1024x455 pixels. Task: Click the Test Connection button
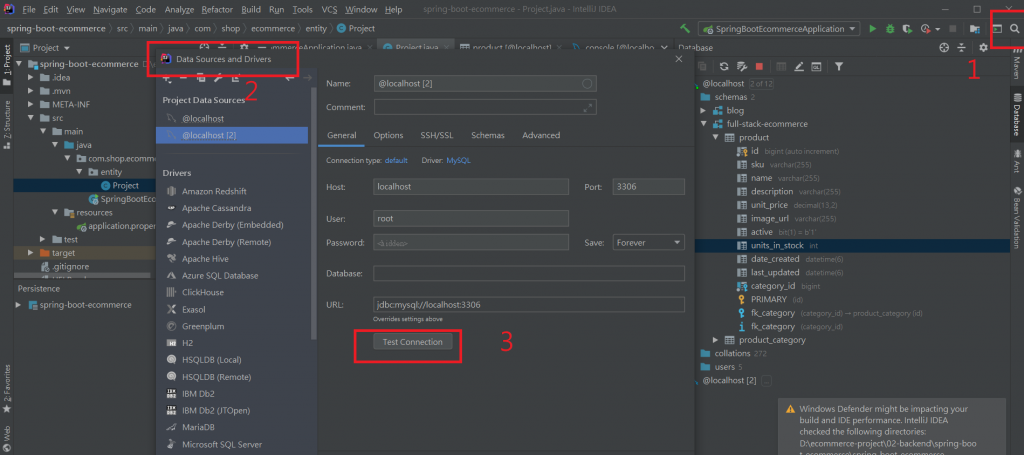point(413,342)
